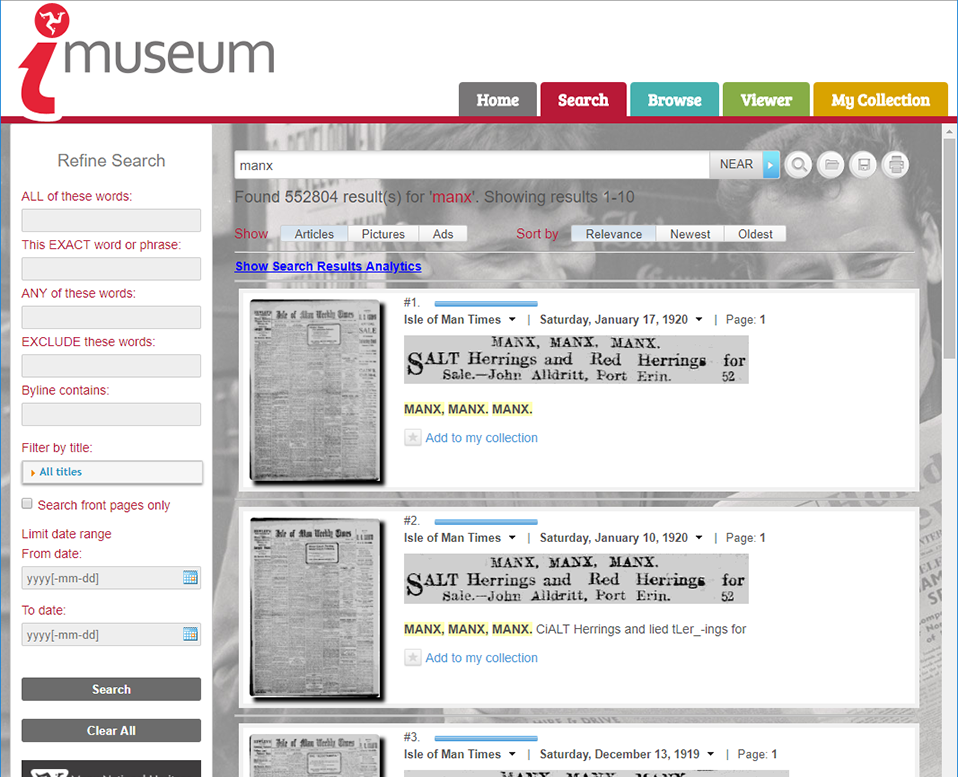Open the From date calendar picker
The image size is (958, 777).
click(x=190, y=577)
